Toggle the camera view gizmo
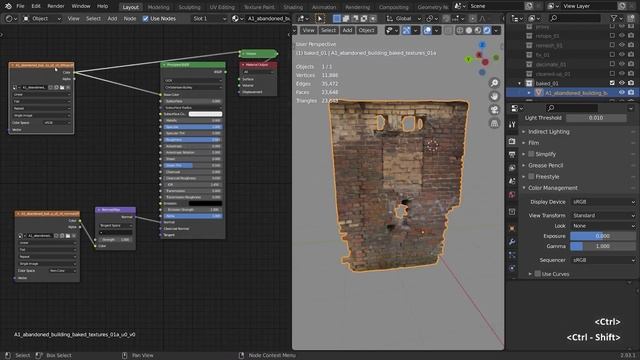Image resolution: width=640 pixels, height=360 pixels. click(x=494, y=110)
